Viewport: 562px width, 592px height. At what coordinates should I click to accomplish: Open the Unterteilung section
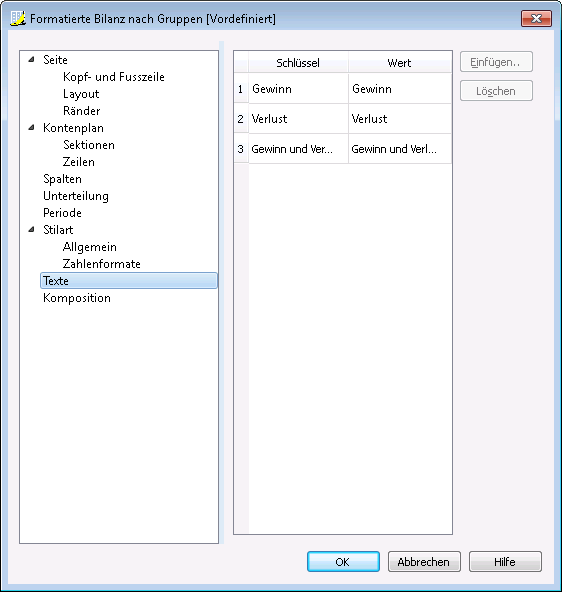click(x=76, y=196)
